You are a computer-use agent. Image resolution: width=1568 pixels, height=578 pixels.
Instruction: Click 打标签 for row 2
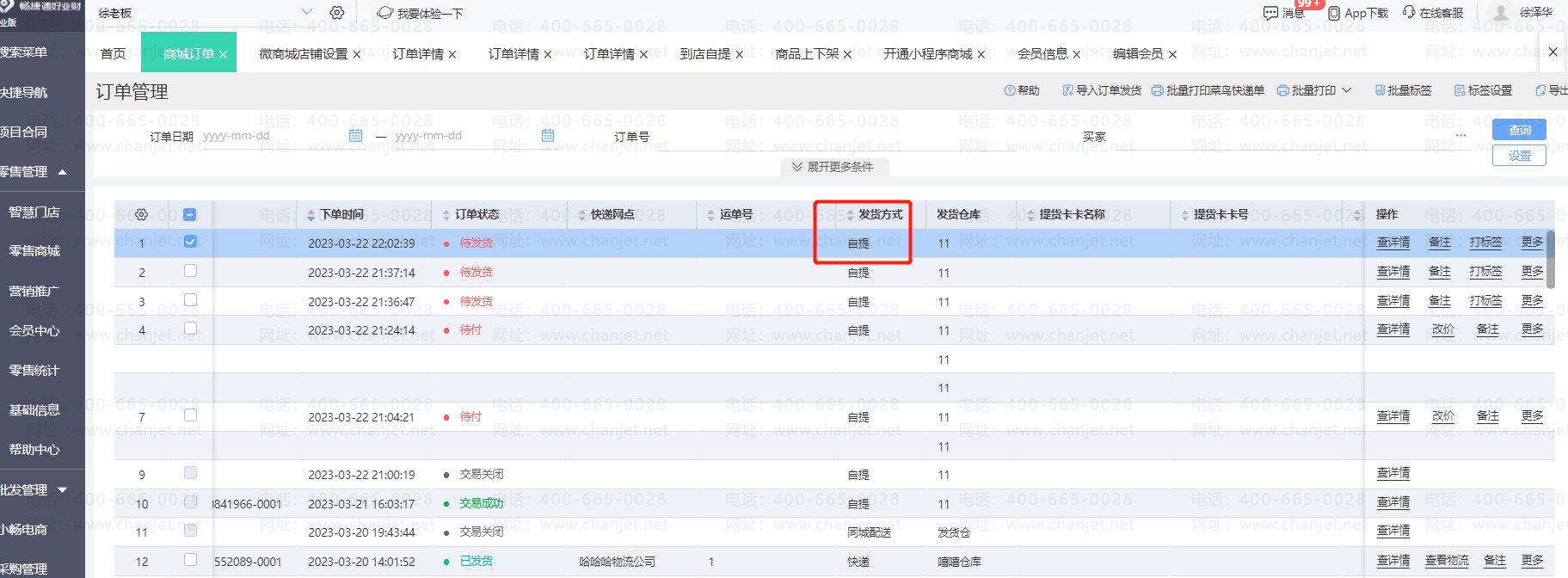[1485, 272]
